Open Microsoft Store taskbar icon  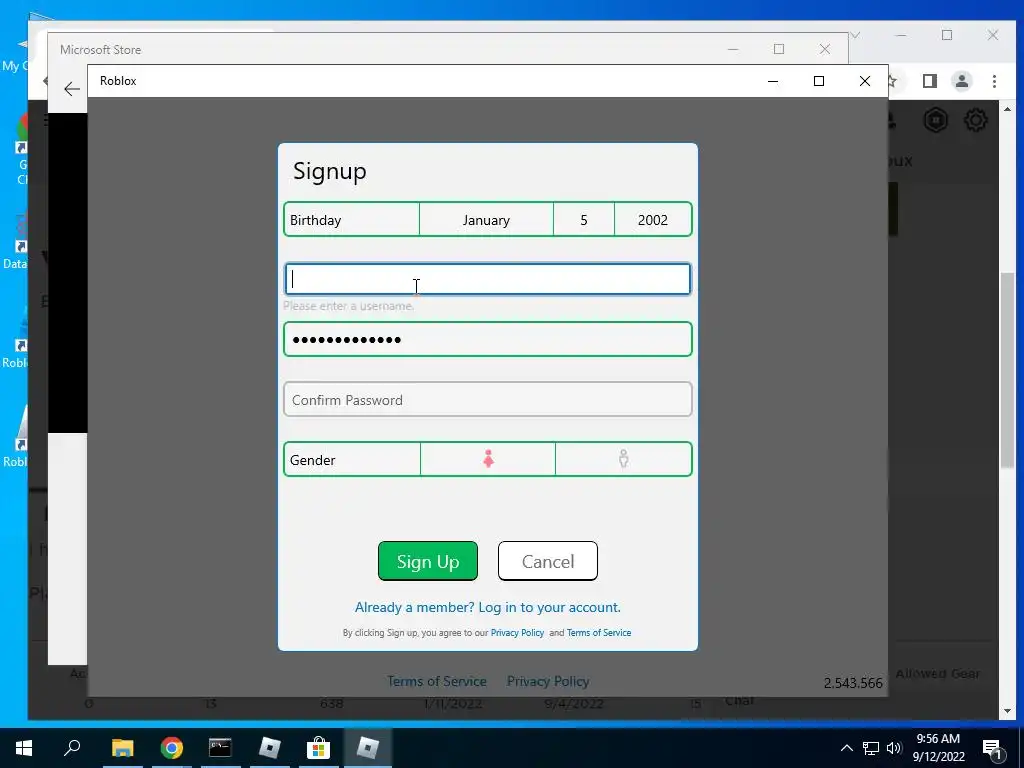tap(318, 748)
